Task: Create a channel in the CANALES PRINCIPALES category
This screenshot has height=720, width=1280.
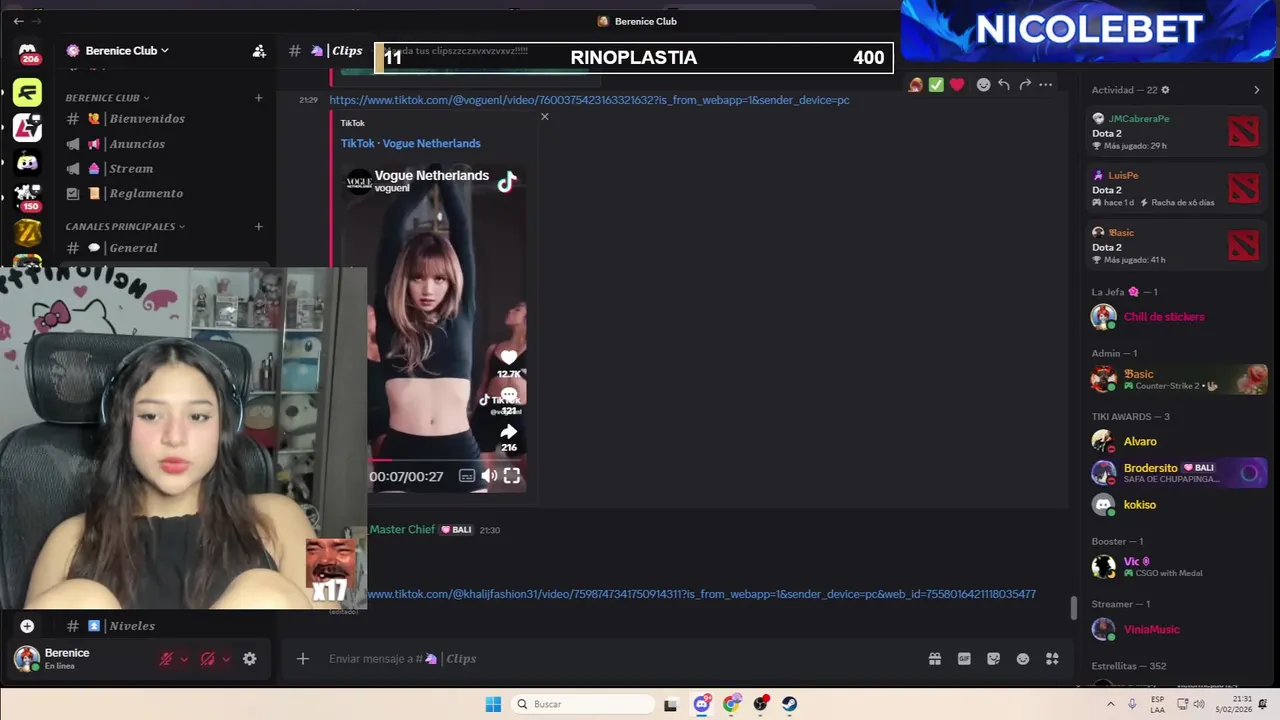Action: (x=258, y=226)
